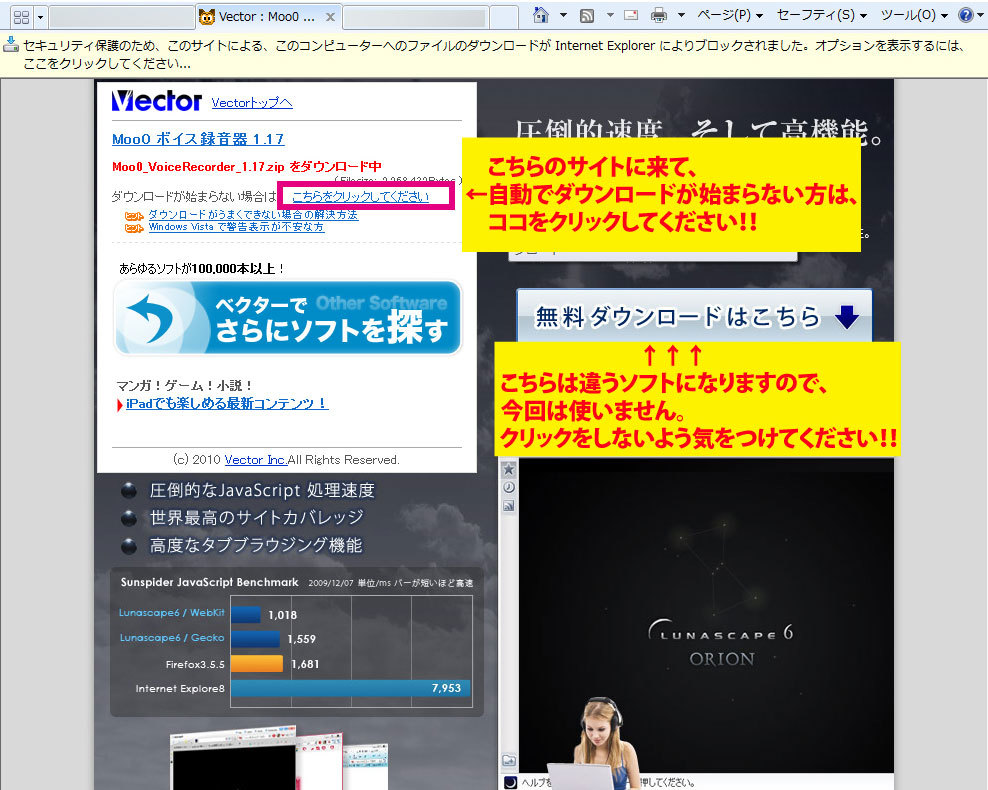Open the セーフティ(S) menu

[822, 14]
